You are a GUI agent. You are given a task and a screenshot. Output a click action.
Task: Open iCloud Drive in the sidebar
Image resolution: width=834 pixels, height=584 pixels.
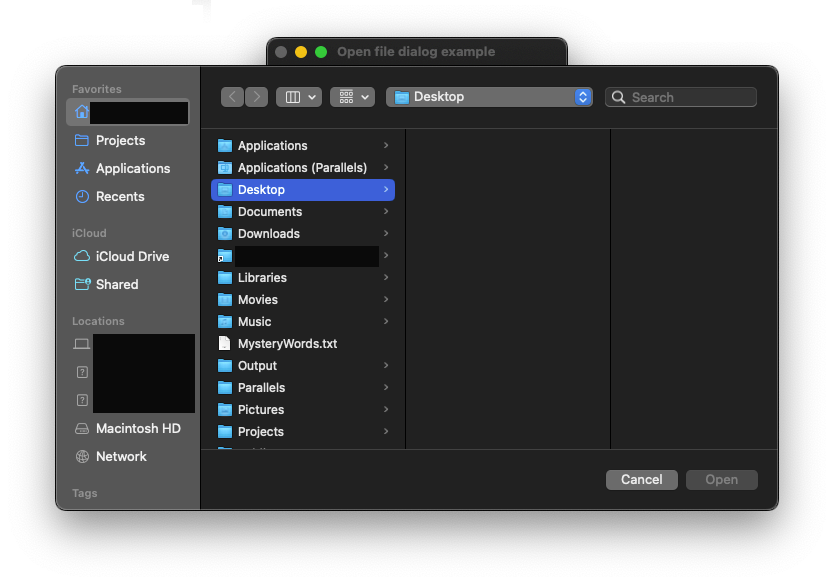[132, 257]
